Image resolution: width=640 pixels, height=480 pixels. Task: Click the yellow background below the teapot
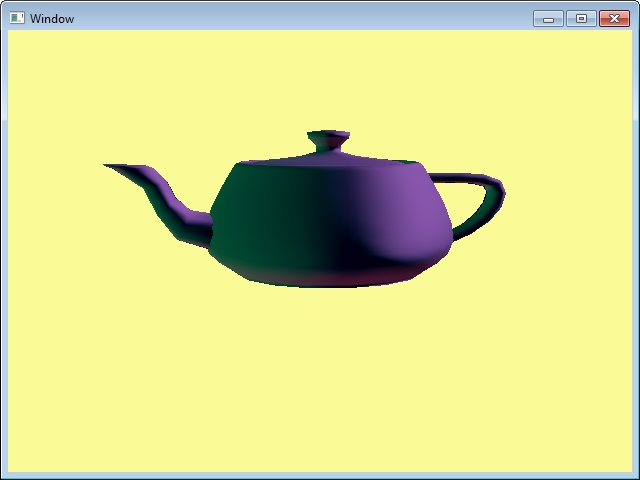(x=320, y=380)
